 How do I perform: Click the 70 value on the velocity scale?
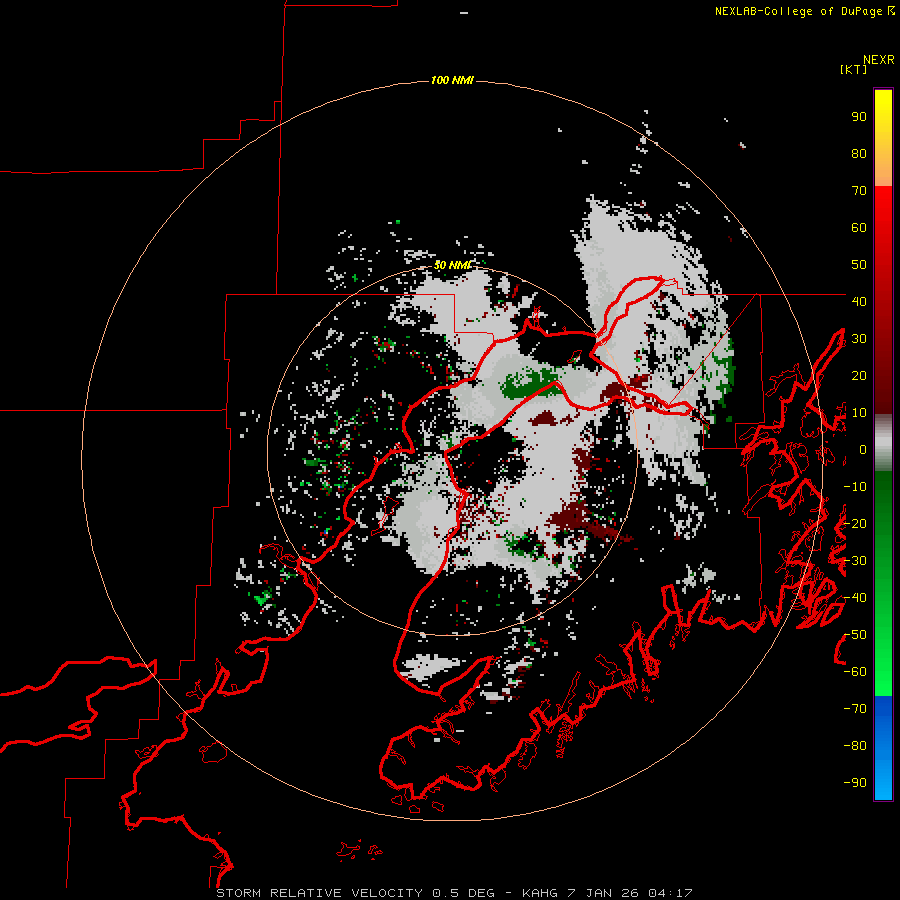click(859, 191)
